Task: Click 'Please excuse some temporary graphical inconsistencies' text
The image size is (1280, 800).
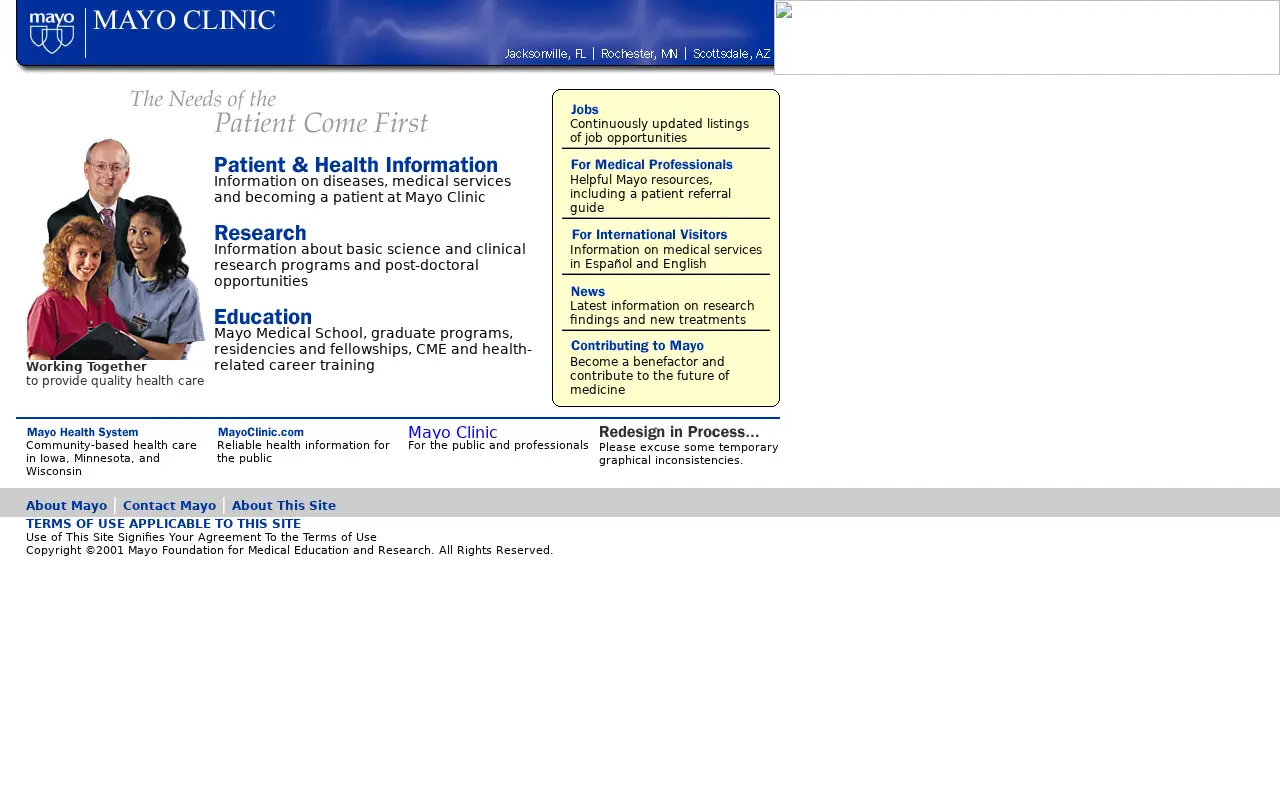Action: click(688, 454)
